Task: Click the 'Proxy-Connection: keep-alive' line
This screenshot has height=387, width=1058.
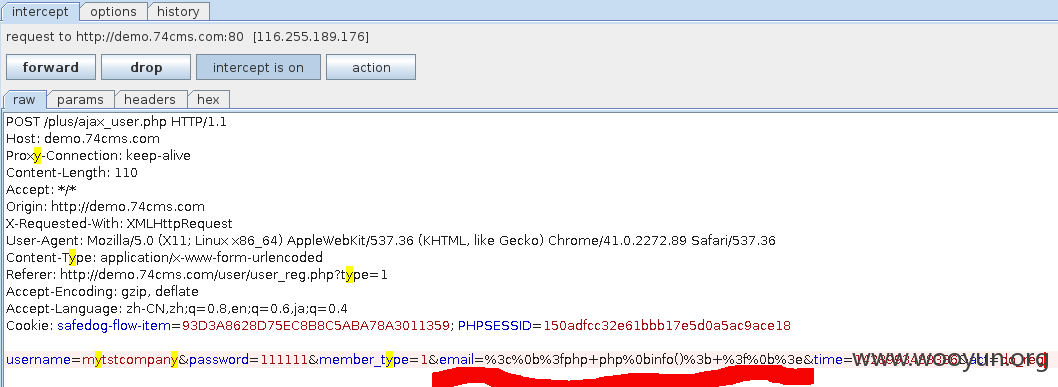Action: point(99,156)
